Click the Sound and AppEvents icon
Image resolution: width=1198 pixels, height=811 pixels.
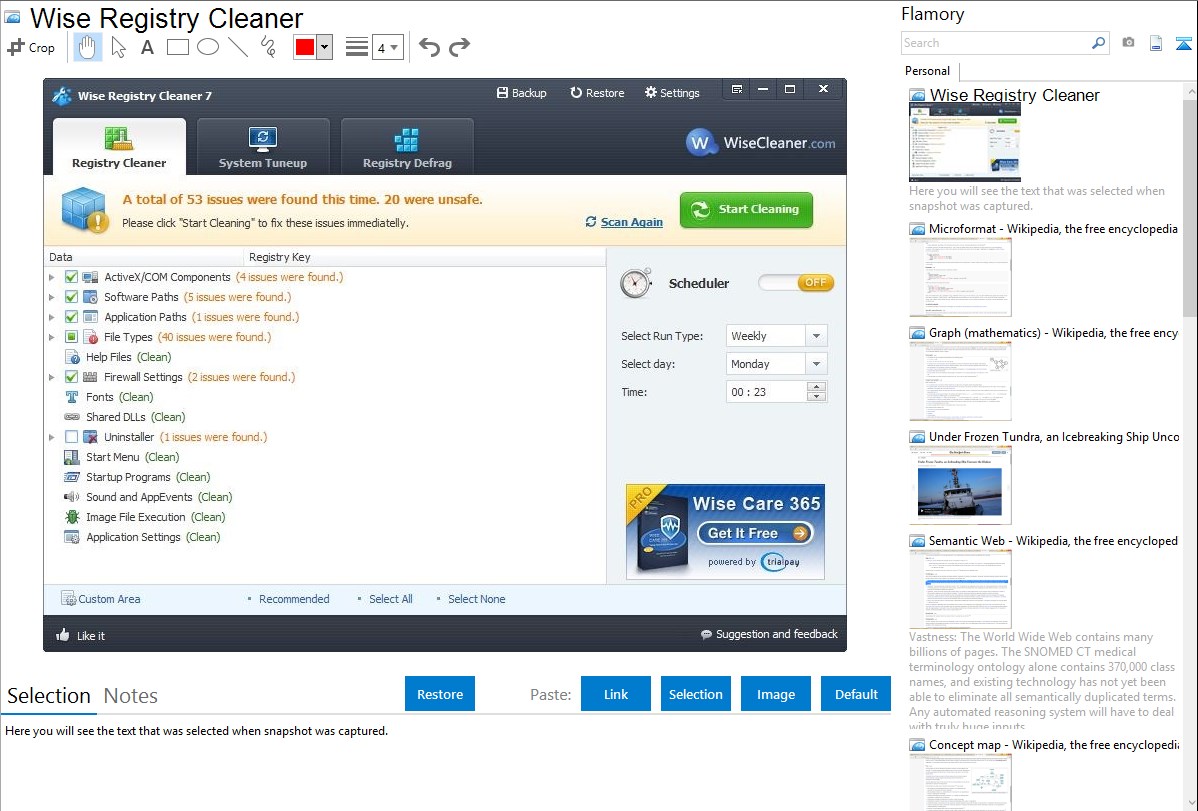pos(72,497)
